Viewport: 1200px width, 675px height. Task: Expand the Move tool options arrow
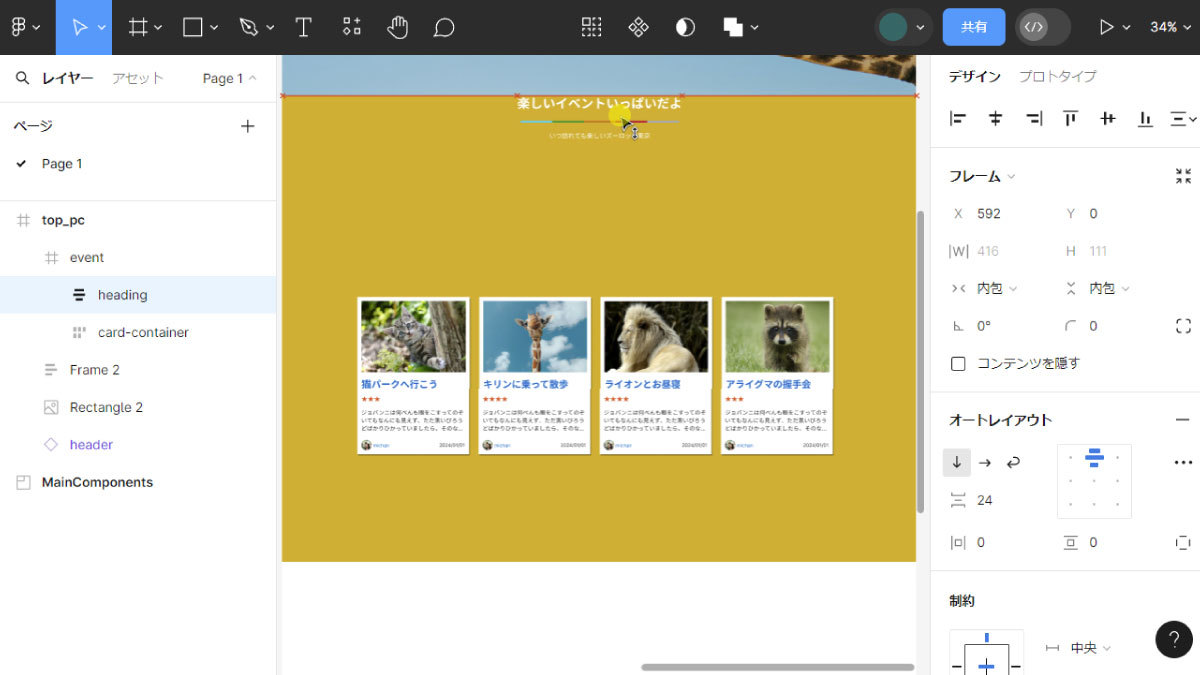102,27
